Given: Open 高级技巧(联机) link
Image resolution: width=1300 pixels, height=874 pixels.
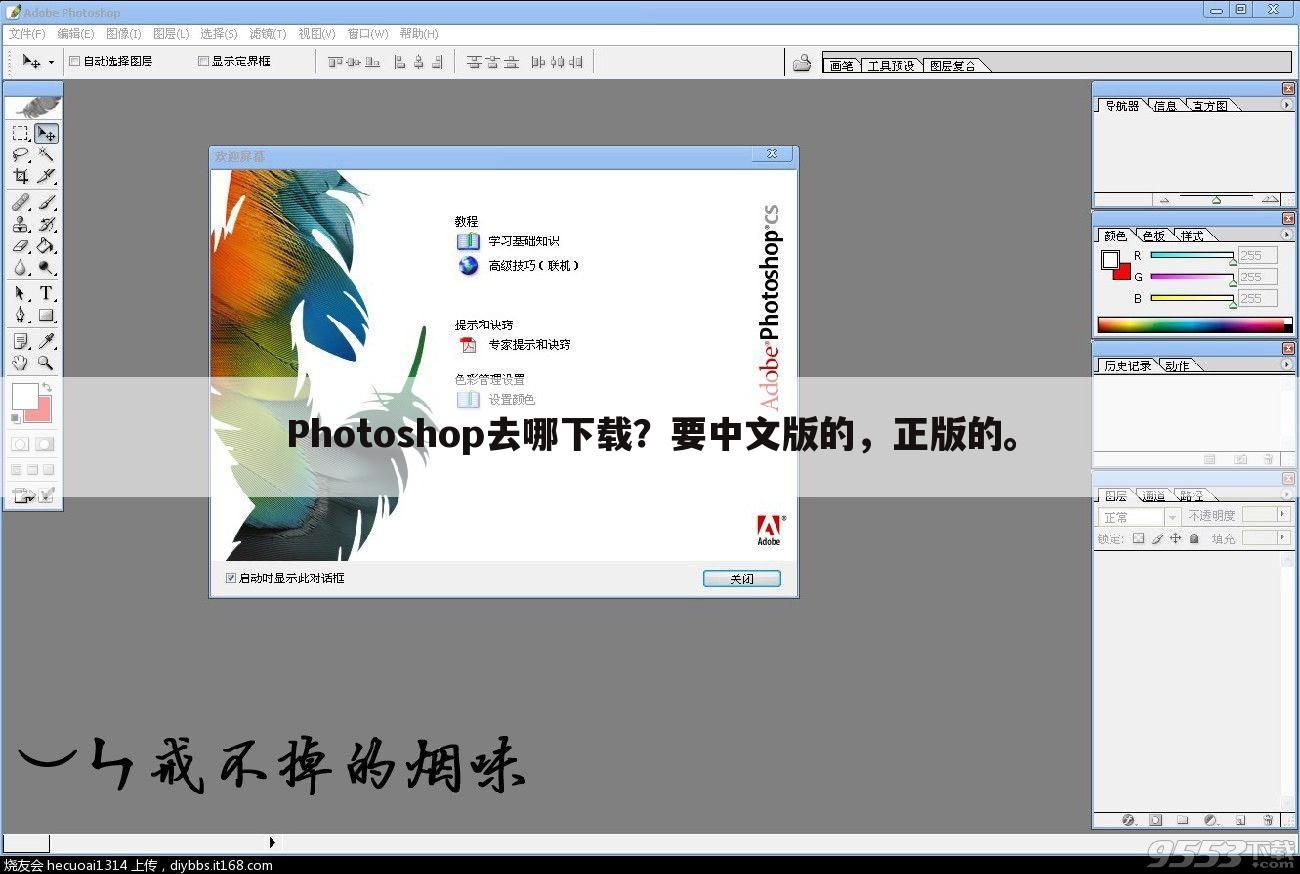Looking at the screenshot, I should pyautogui.click(x=534, y=265).
